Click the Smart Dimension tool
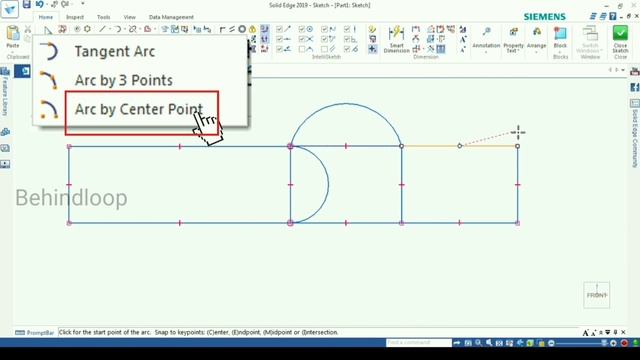 point(396,39)
